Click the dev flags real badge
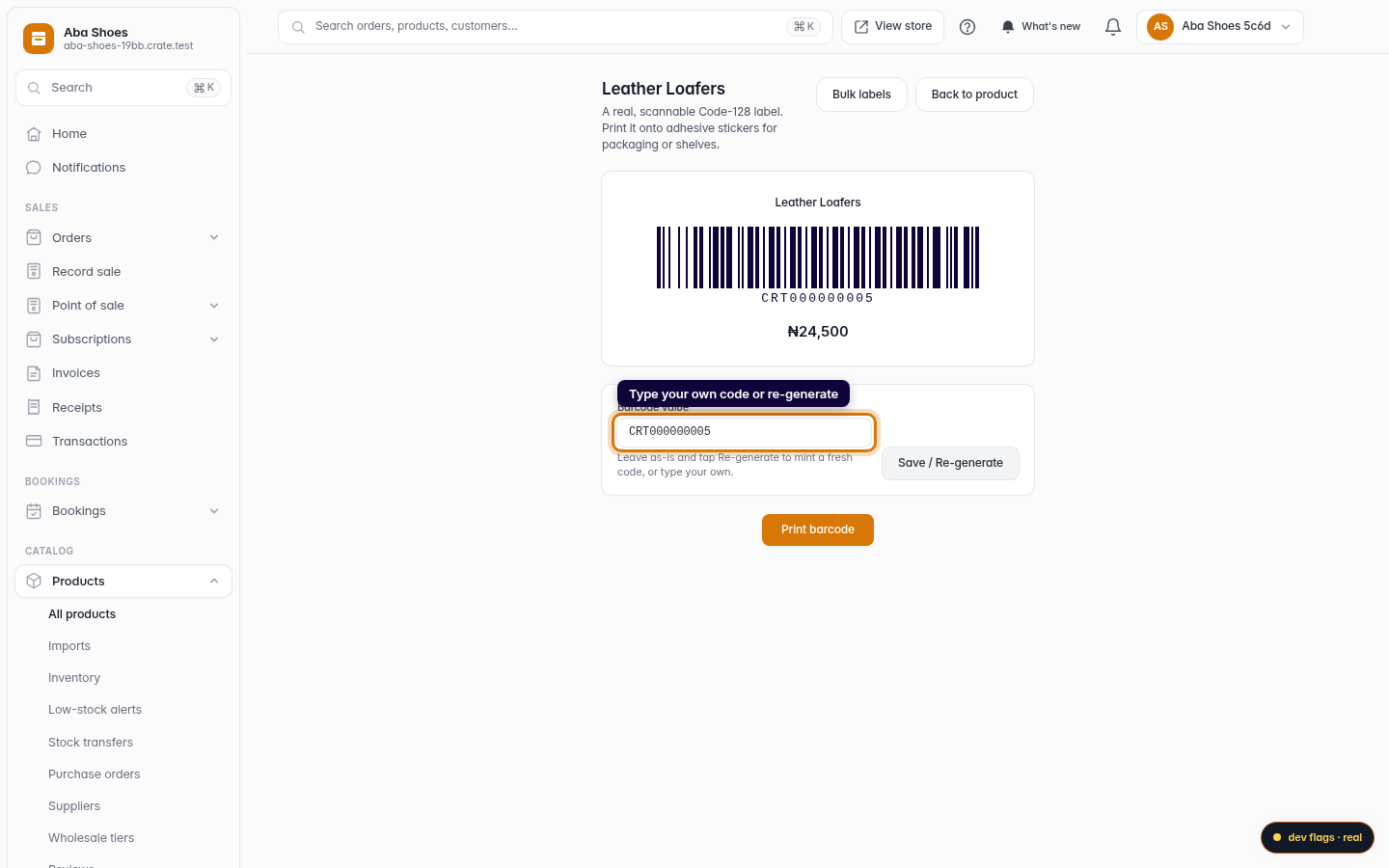The height and width of the screenshot is (868, 1389). [1318, 837]
